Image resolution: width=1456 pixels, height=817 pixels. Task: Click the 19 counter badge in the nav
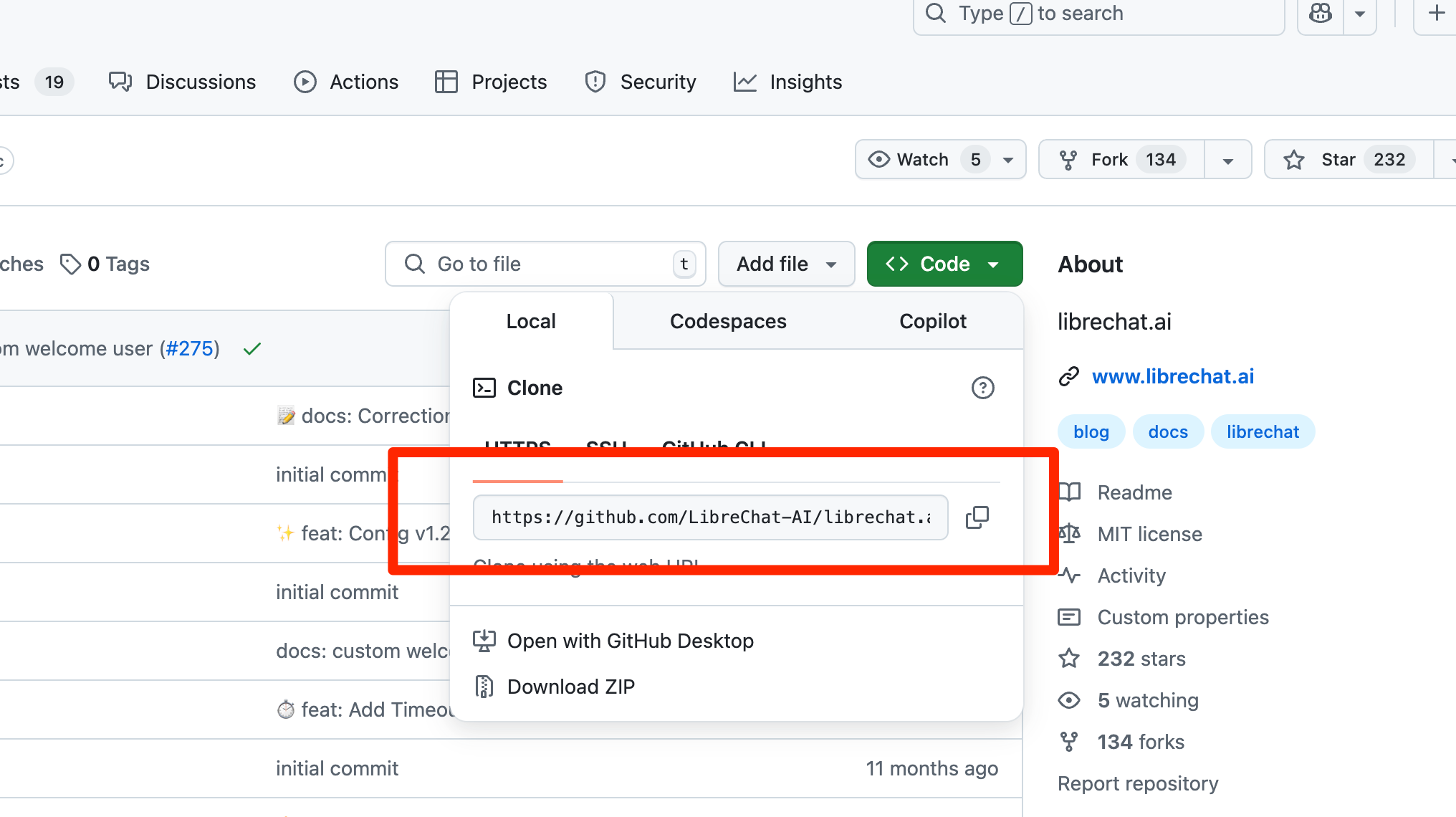coord(54,82)
